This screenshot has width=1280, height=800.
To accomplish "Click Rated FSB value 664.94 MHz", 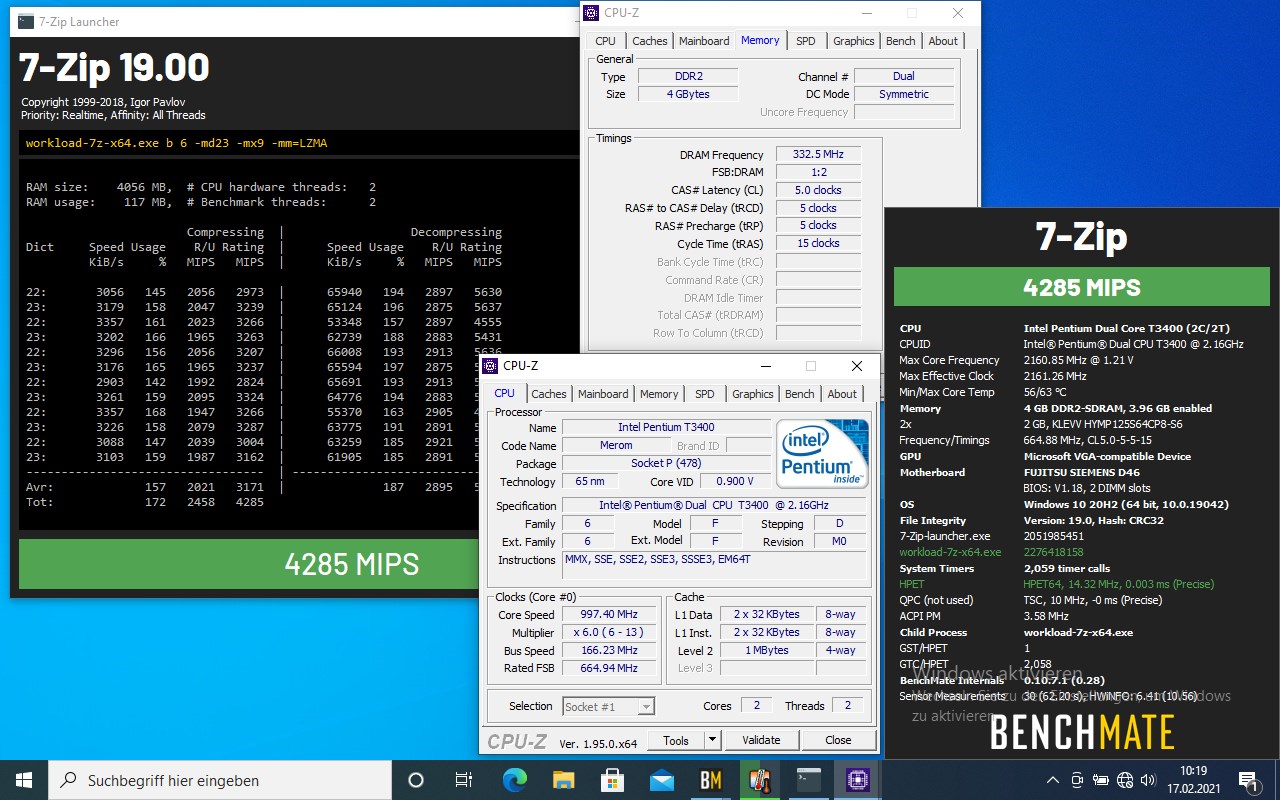I will click(608, 668).
